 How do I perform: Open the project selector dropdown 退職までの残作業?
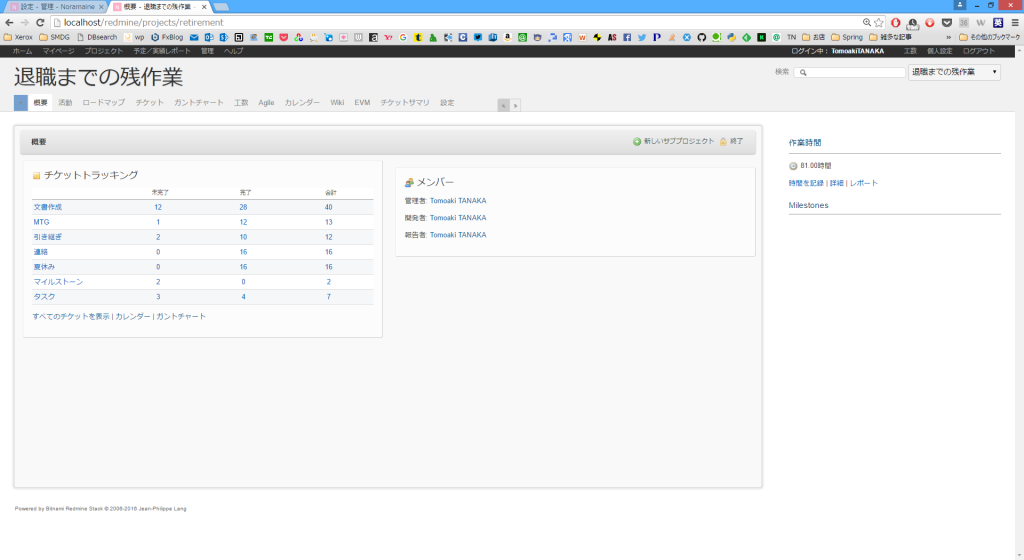pos(953,72)
